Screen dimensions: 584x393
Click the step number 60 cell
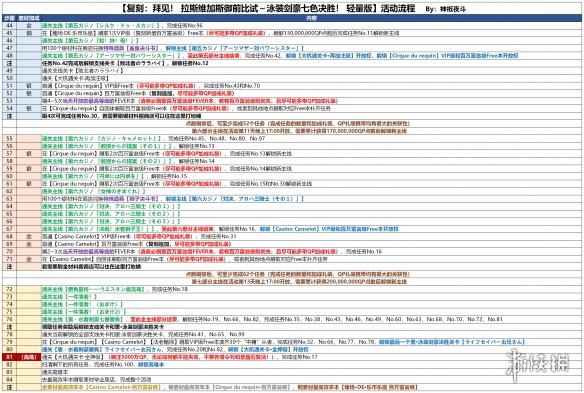(x=9, y=176)
